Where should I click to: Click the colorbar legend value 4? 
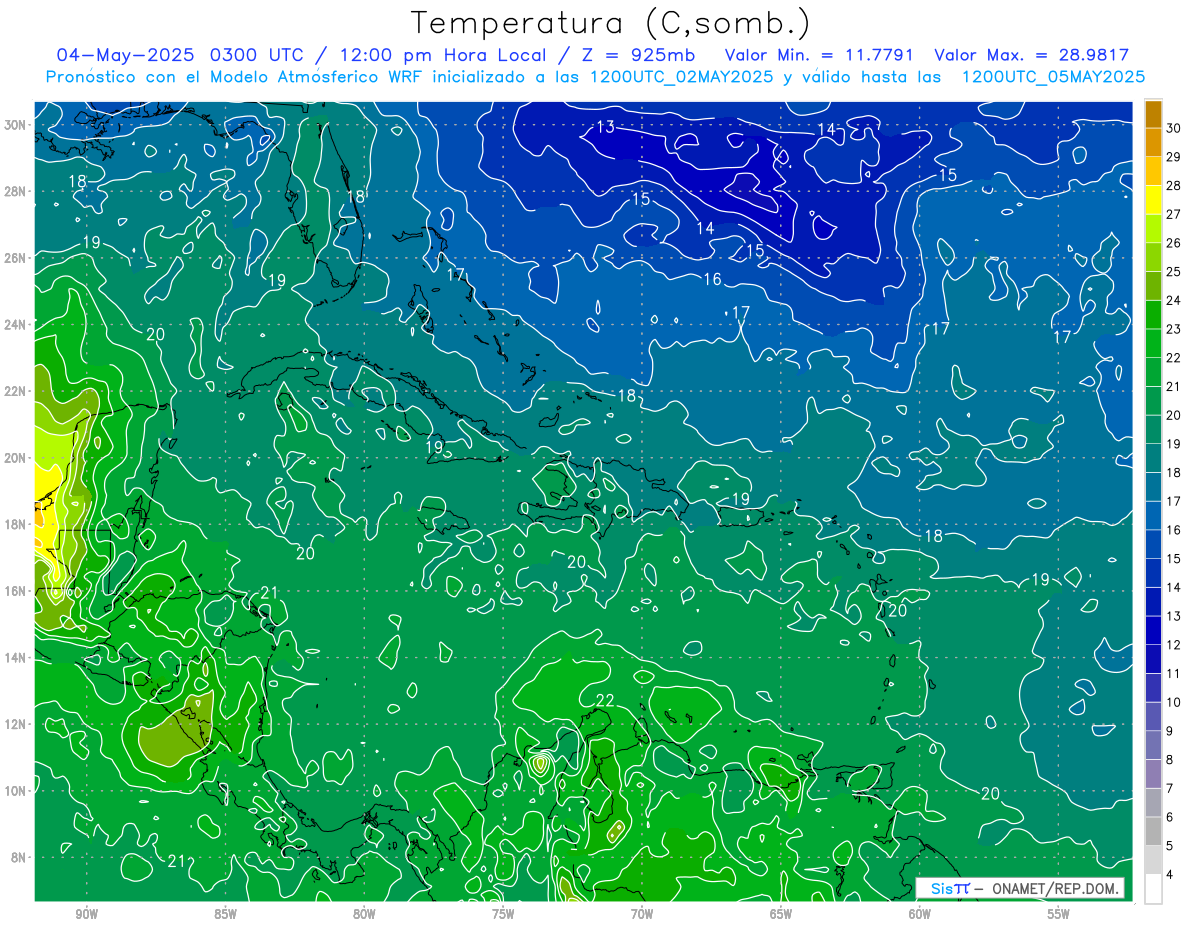tap(1170, 875)
